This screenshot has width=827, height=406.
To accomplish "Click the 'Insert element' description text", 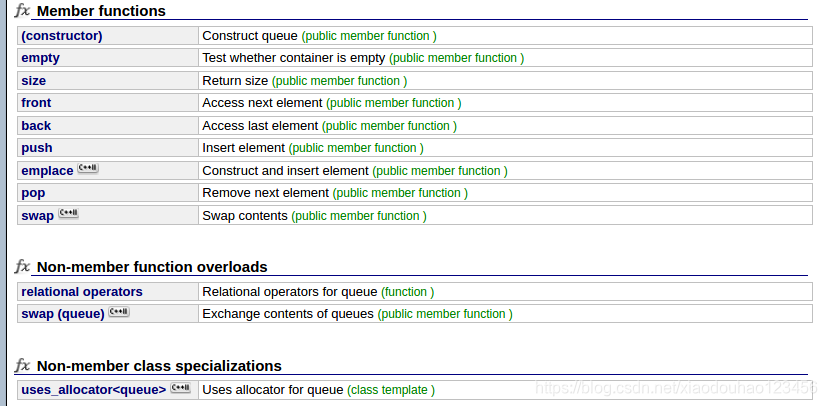I will 244,148.
